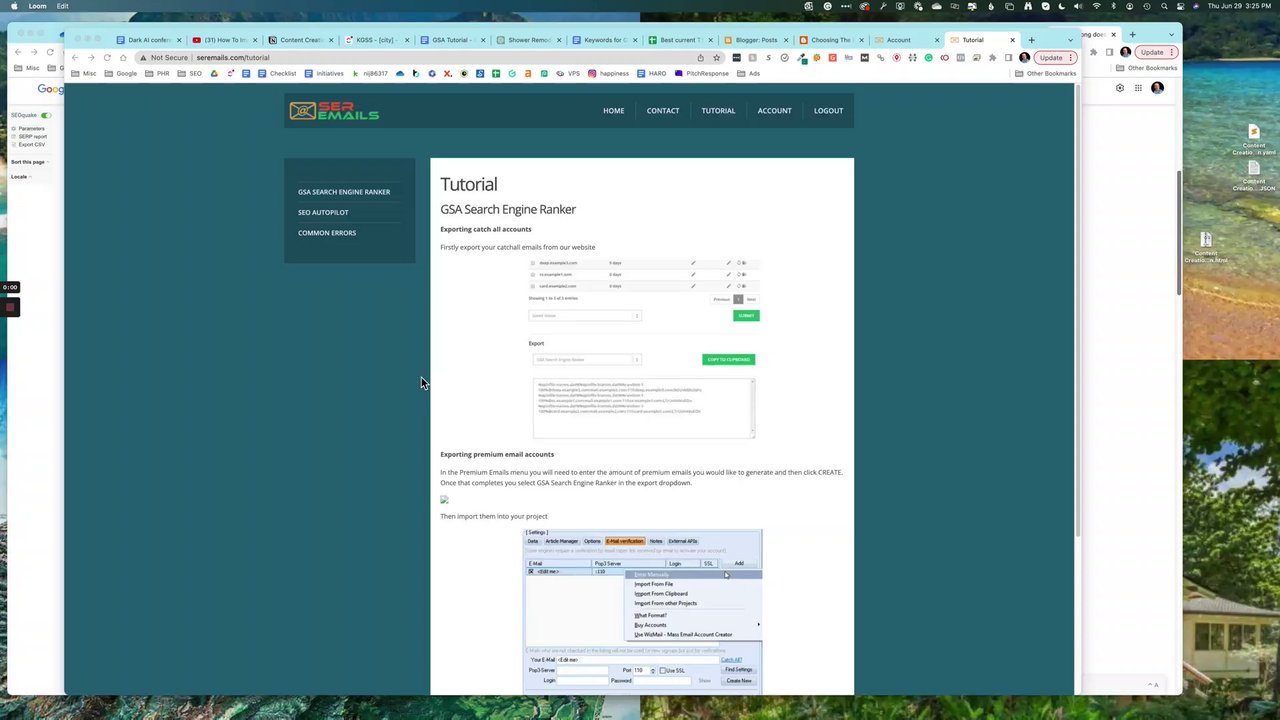Expand the Locale dropdown
Viewport: 1280px width, 720px height.
21,177
